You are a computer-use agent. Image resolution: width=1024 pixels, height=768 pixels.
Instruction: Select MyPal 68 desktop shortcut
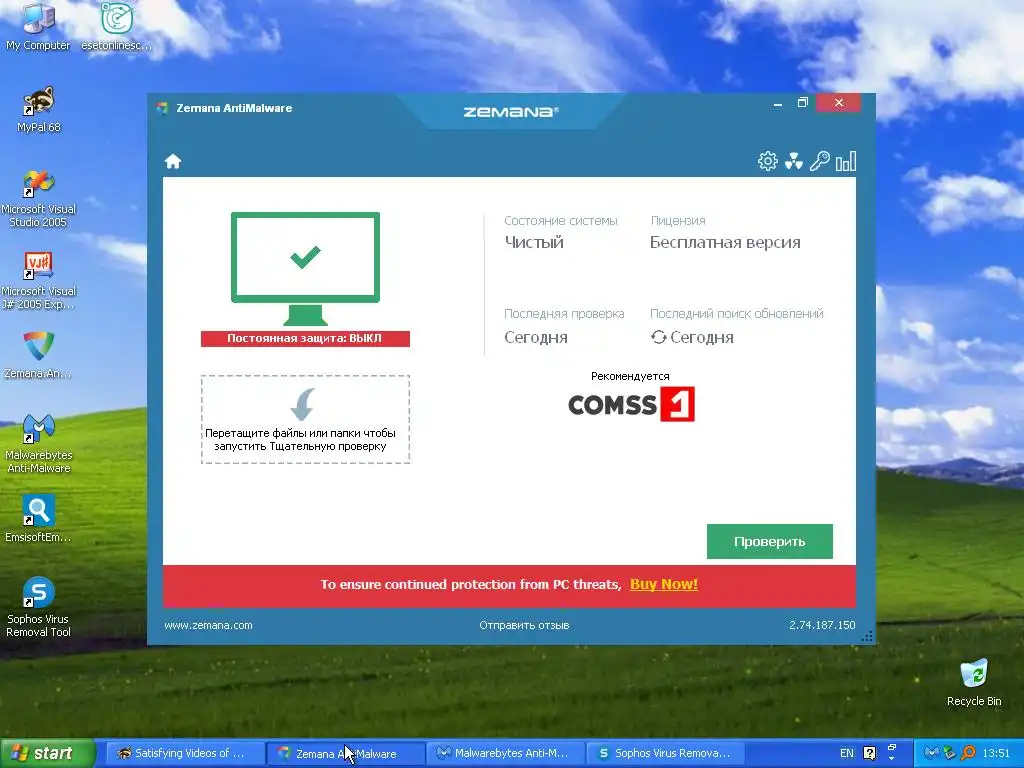pyautogui.click(x=39, y=109)
